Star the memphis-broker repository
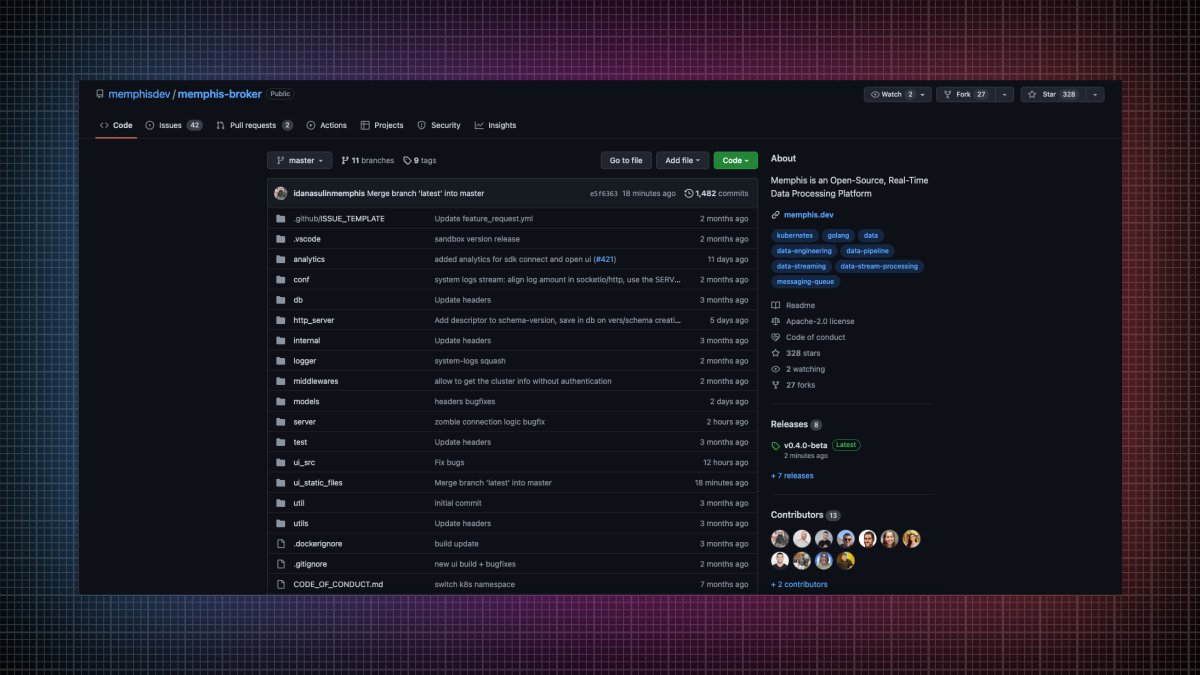Screen dimensions: 1200x675 click(1053, 94)
